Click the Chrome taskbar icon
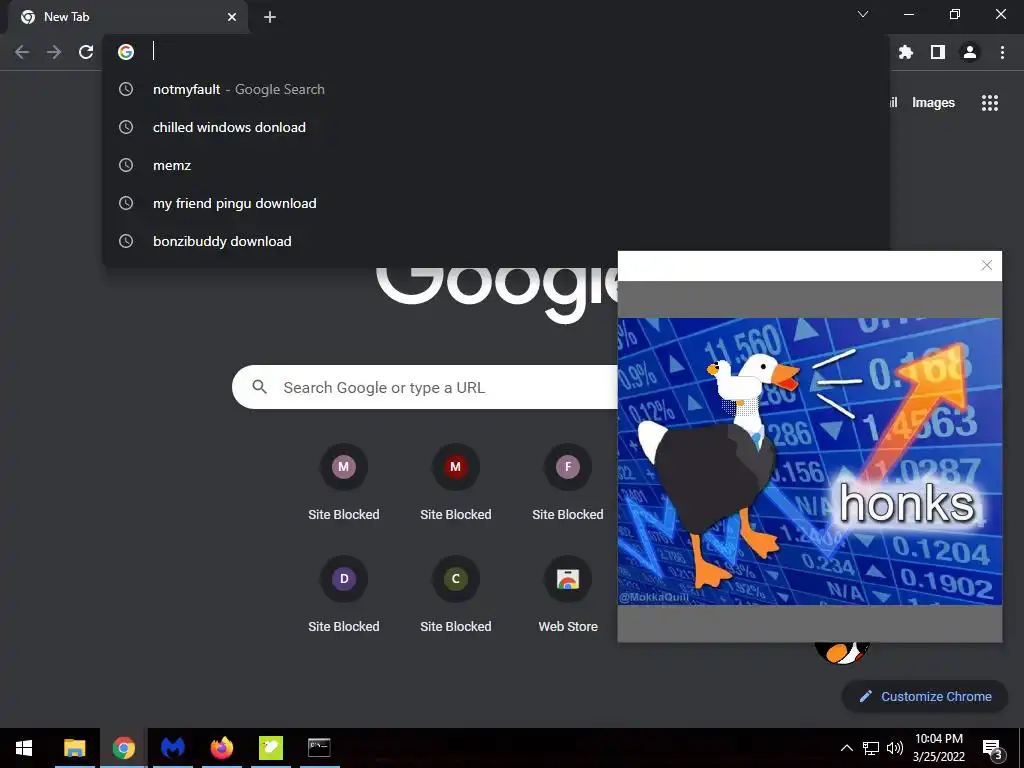Viewport: 1024px width, 768px height. [x=123, y=748]
